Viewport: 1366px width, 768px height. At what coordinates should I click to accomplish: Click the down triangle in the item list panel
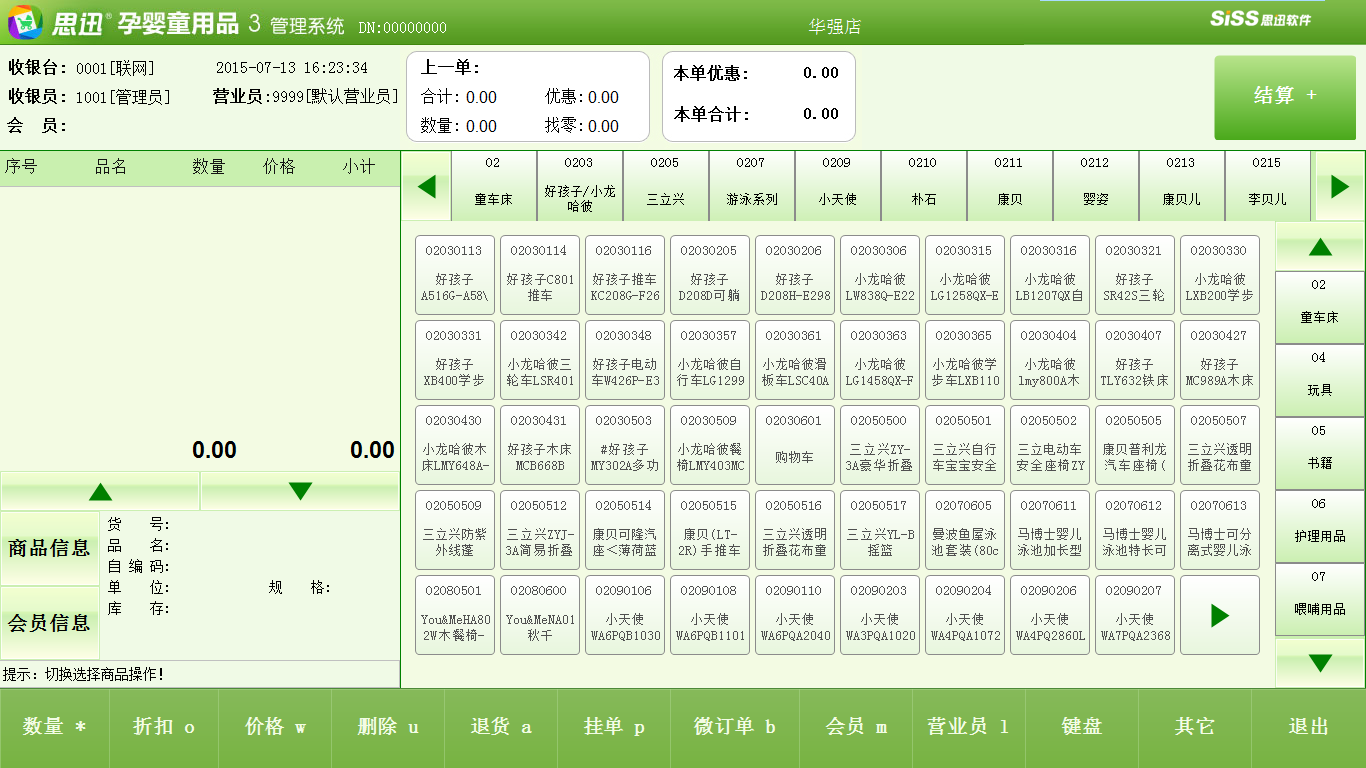pos(299,491)
